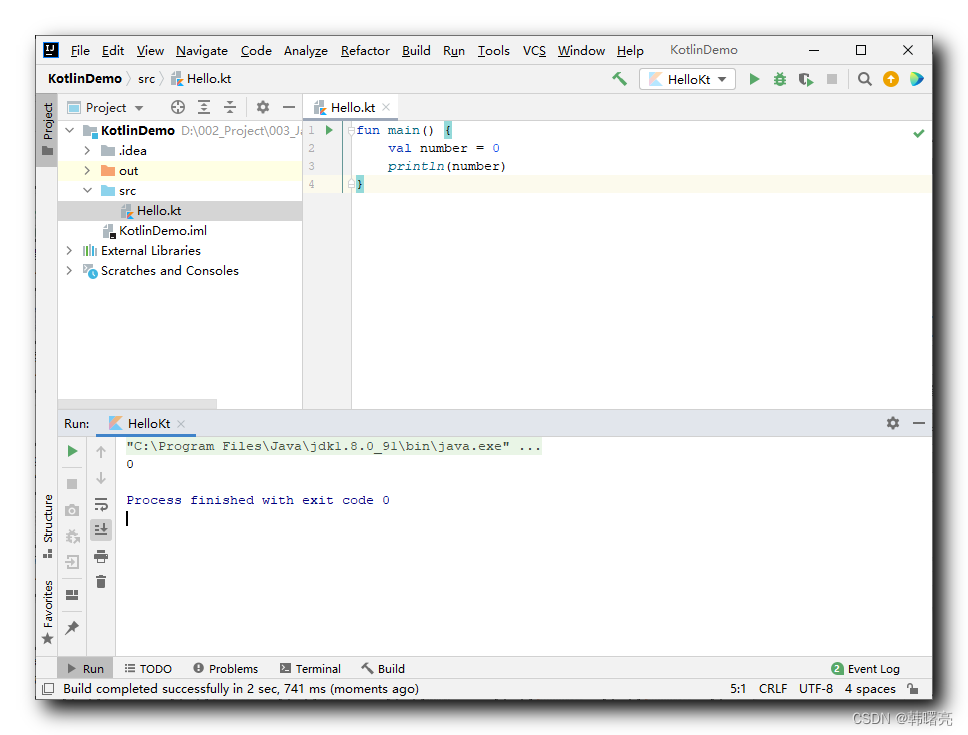Open the HelloKt run configuration dropdown
Screen dimensions: 968x735
[688, 79]
